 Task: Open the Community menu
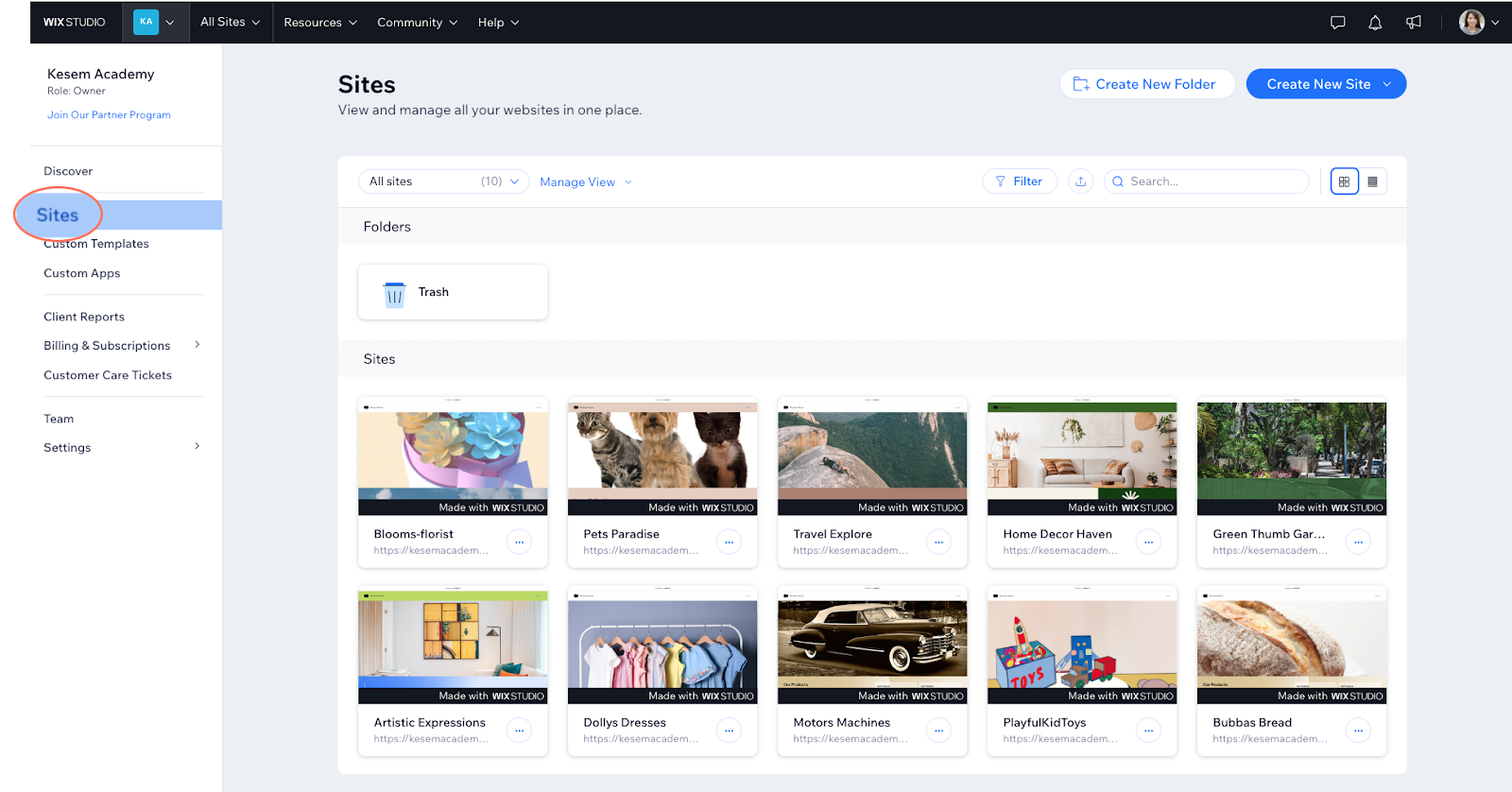click(417, 23)
